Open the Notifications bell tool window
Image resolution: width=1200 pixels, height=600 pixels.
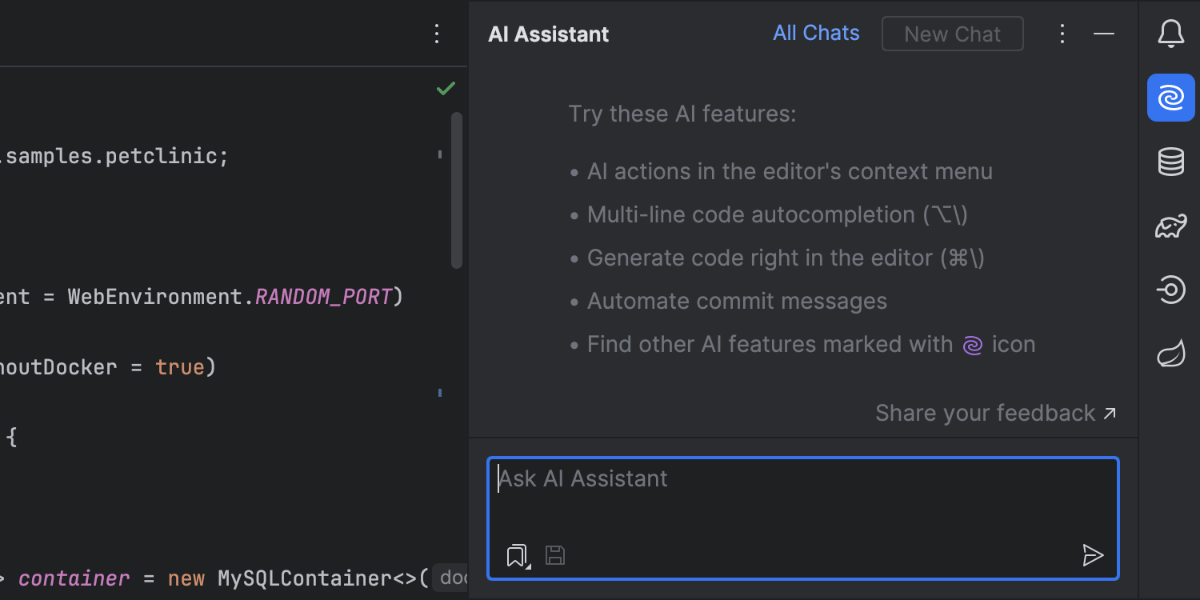[1170, 35]
